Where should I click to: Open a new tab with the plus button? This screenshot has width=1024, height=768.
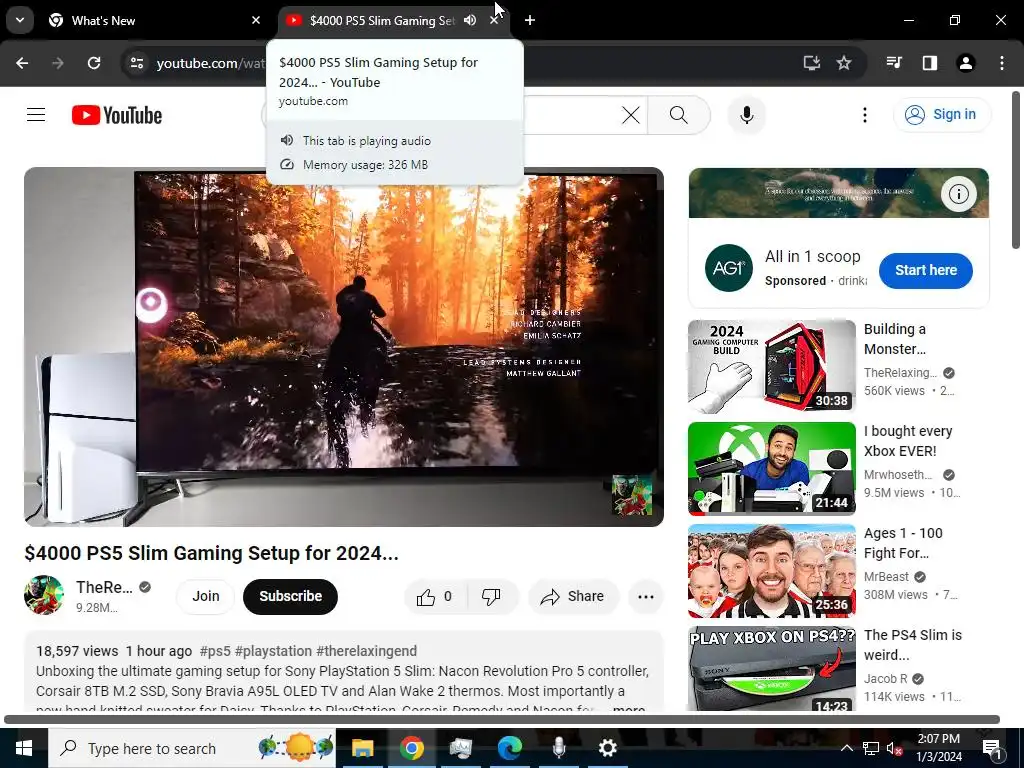530,20
